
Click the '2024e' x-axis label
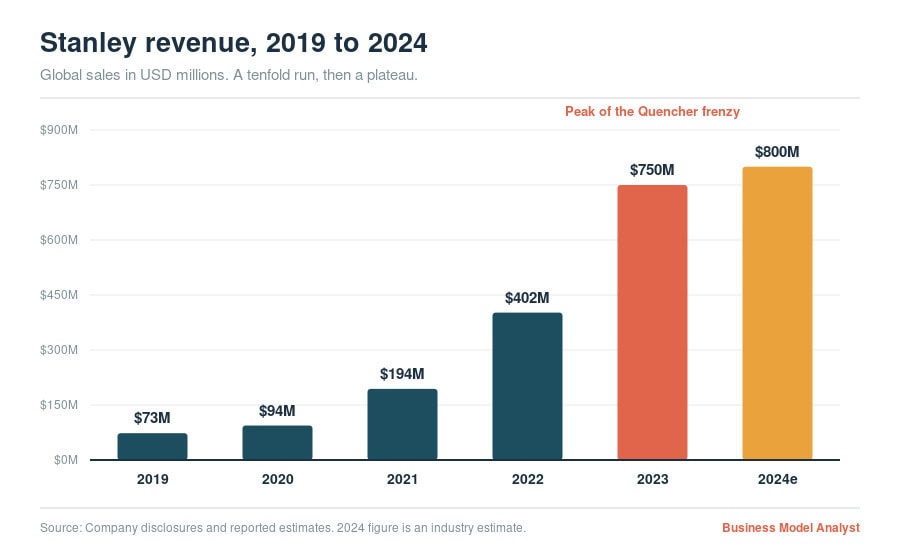(x=777, y=479)
